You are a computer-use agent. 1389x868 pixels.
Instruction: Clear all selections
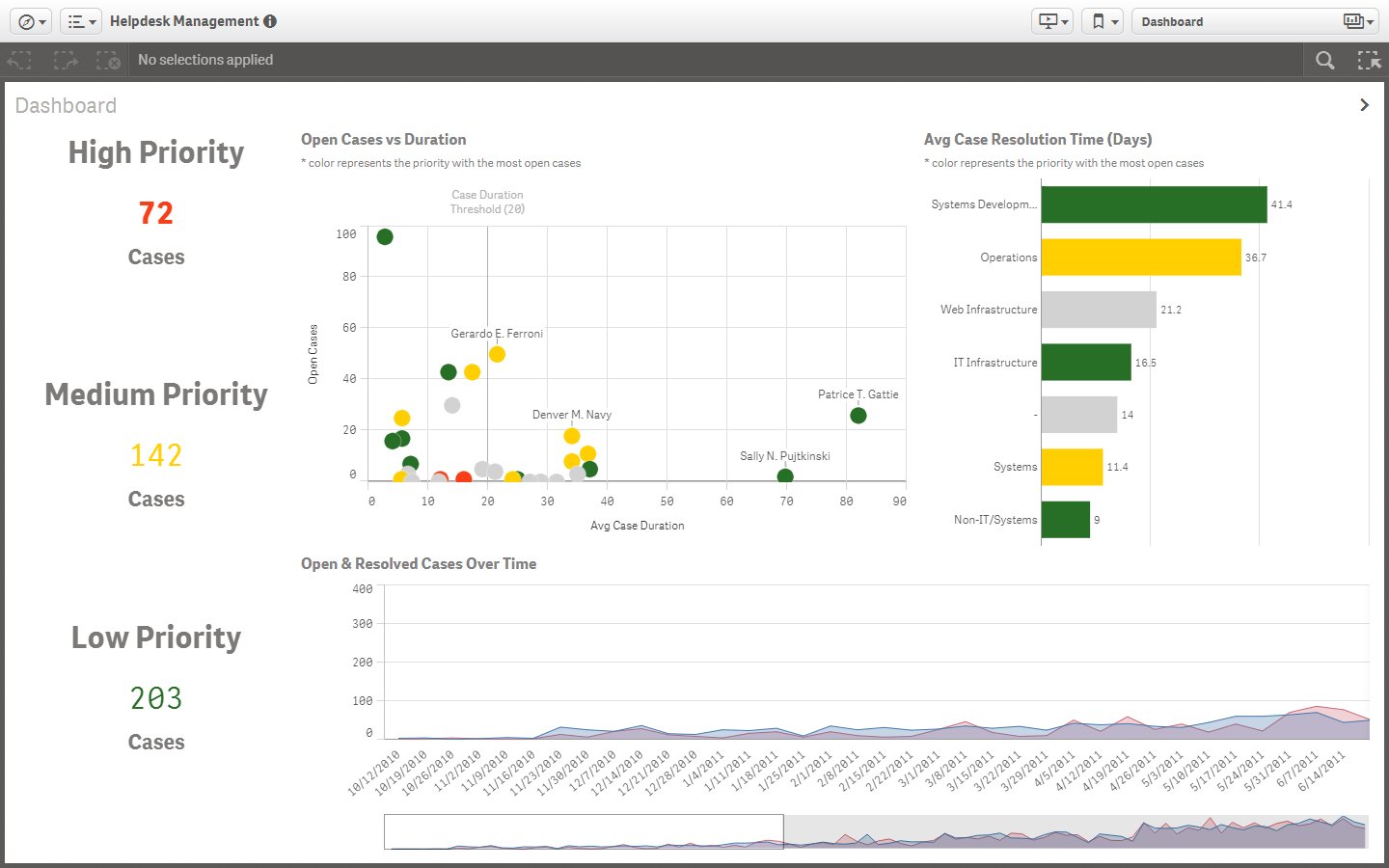[x=108, y=60]
